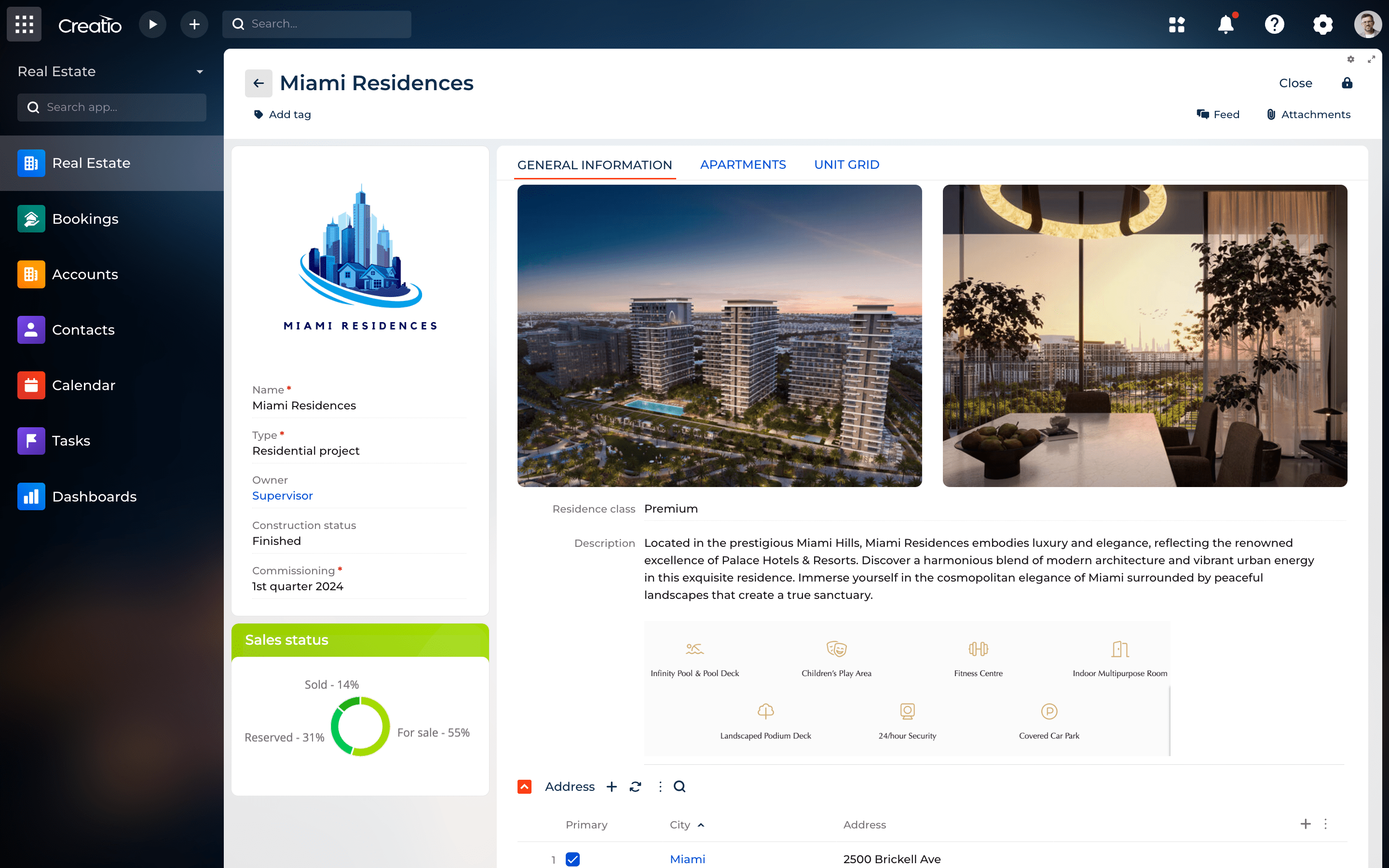The height and width of the screenshot is (868, 1389).
Task: Open system settings gear in the top bar
Action: tap(1322, 24)
